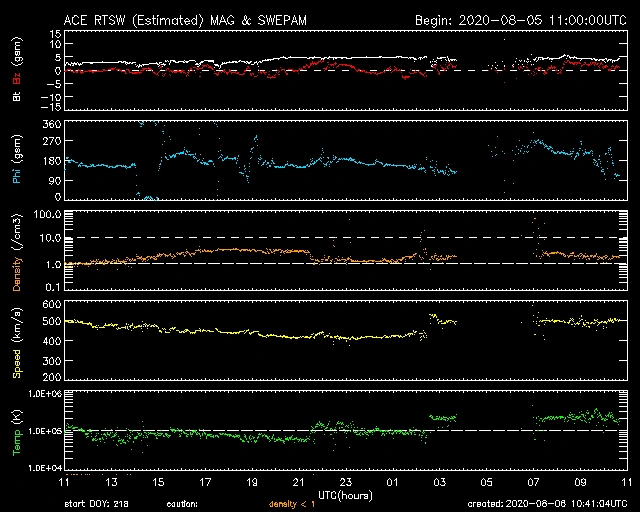This screenshot has height=512, width=640.
Task: Click the orange Density (/cm3) axis label
Action: 16,250
